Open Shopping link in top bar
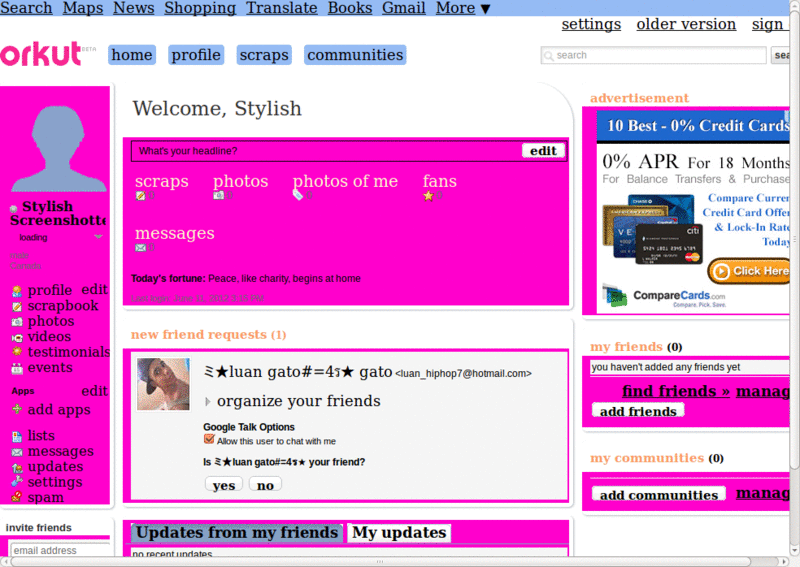Image resolution: width=800 pixels, height=567 pixels. coord(200,8)
